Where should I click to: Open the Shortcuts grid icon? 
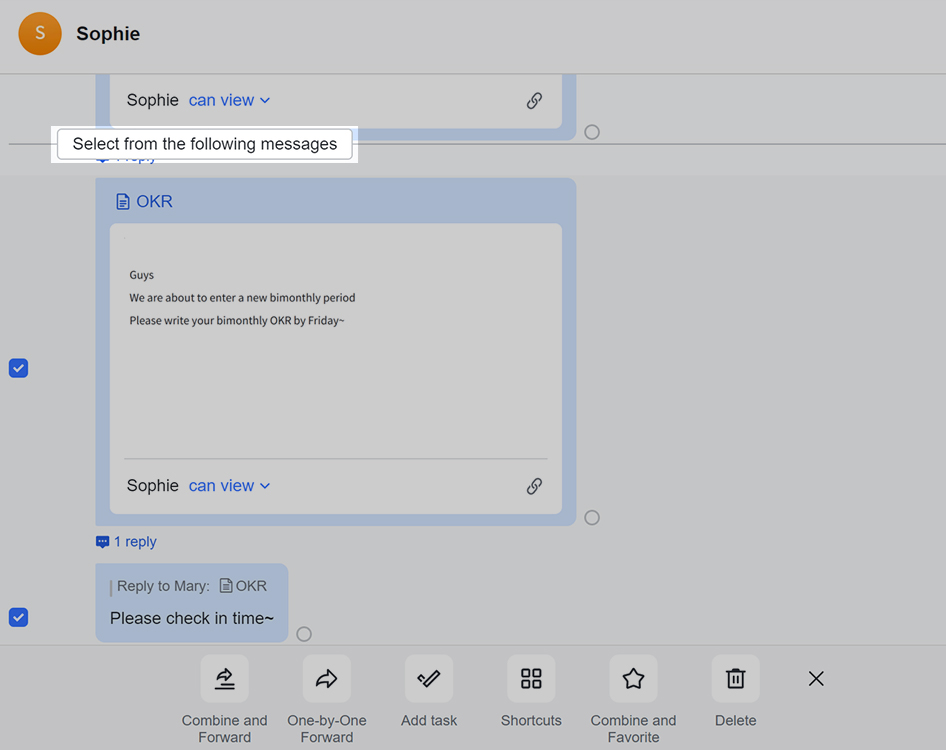click(x=531, y=679)
